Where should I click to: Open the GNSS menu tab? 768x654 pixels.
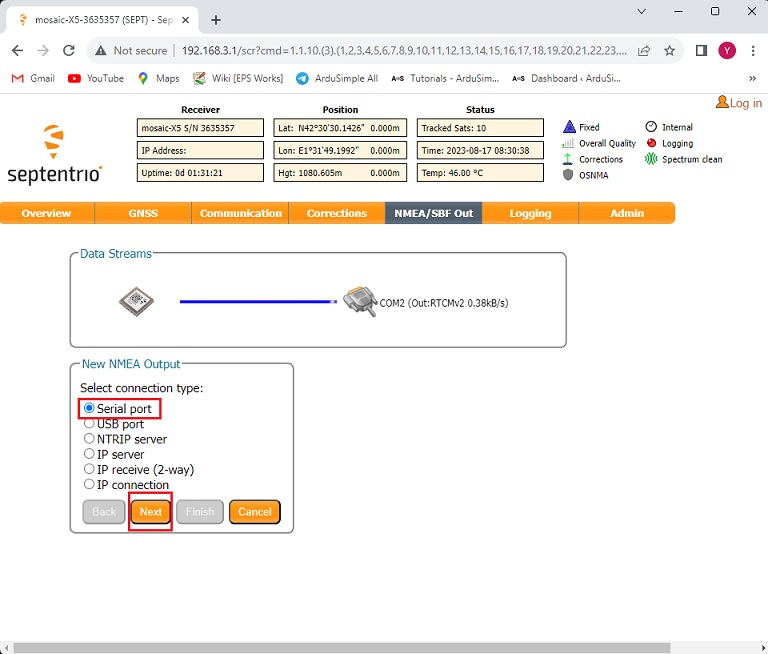[x=143, y=213]
